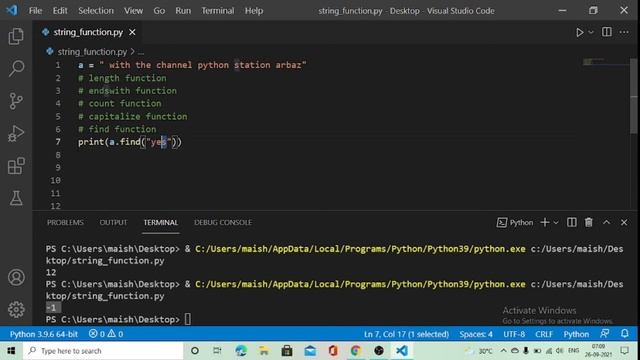Viewport: 640px width, 360px height.
Task: Open the Edit menu
Action: coord(60,11)
